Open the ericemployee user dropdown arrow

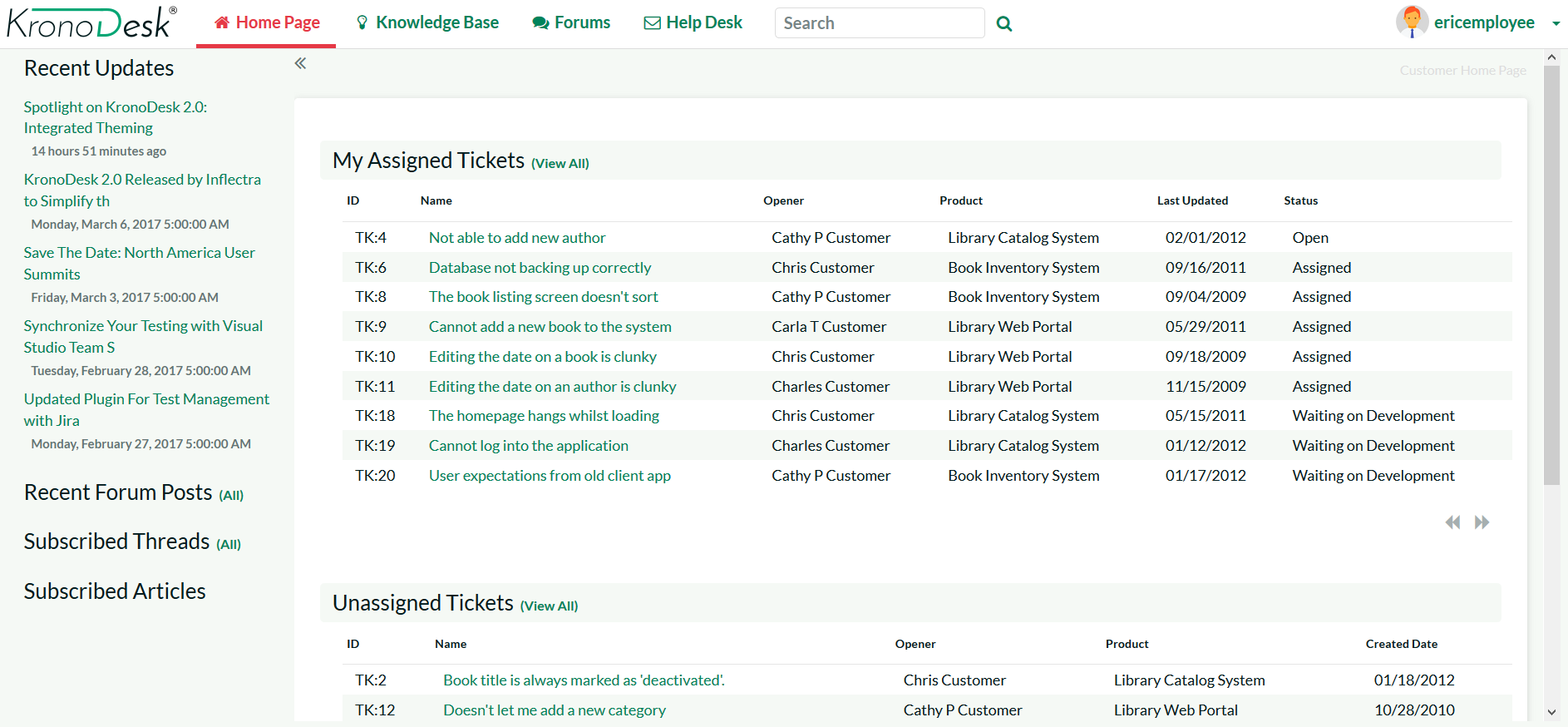click(1556, 24)
